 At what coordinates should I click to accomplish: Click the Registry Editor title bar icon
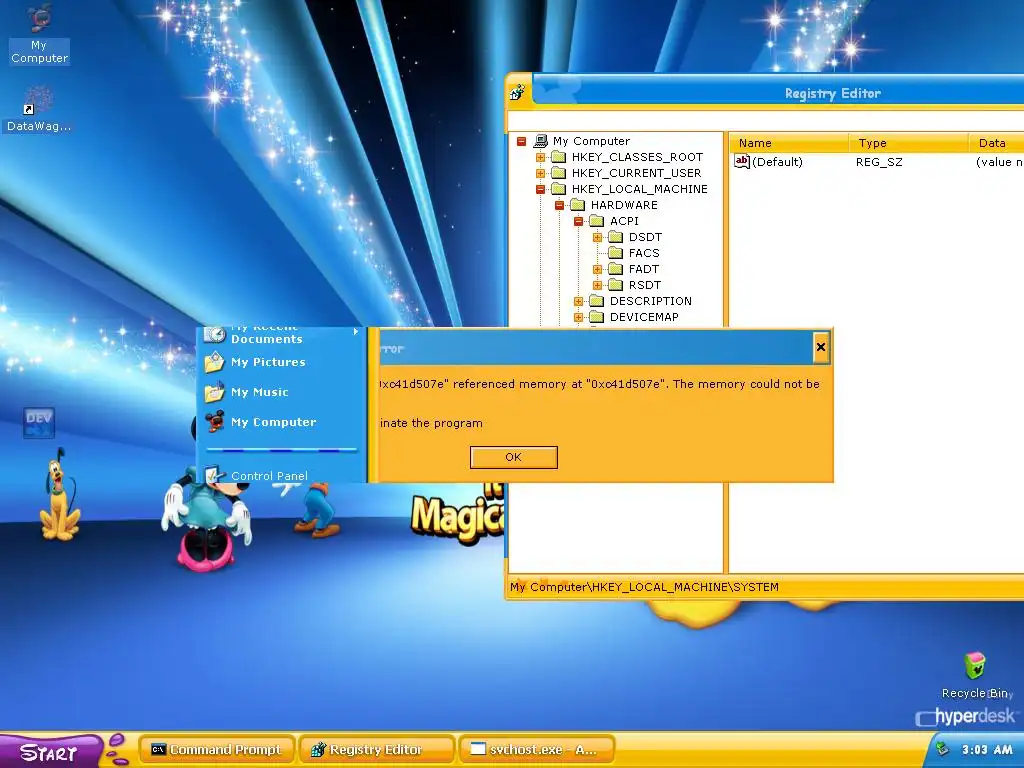pos(518,92)
